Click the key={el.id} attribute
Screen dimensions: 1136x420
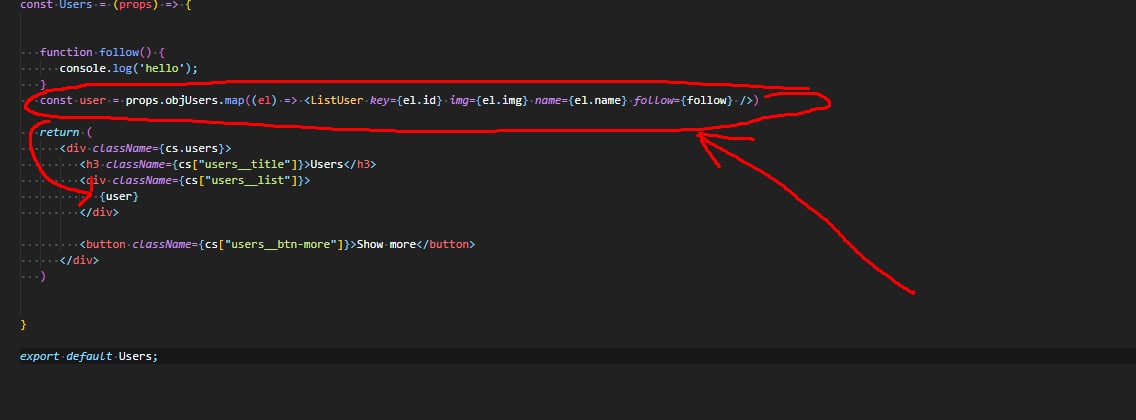[x=406, y=100]
